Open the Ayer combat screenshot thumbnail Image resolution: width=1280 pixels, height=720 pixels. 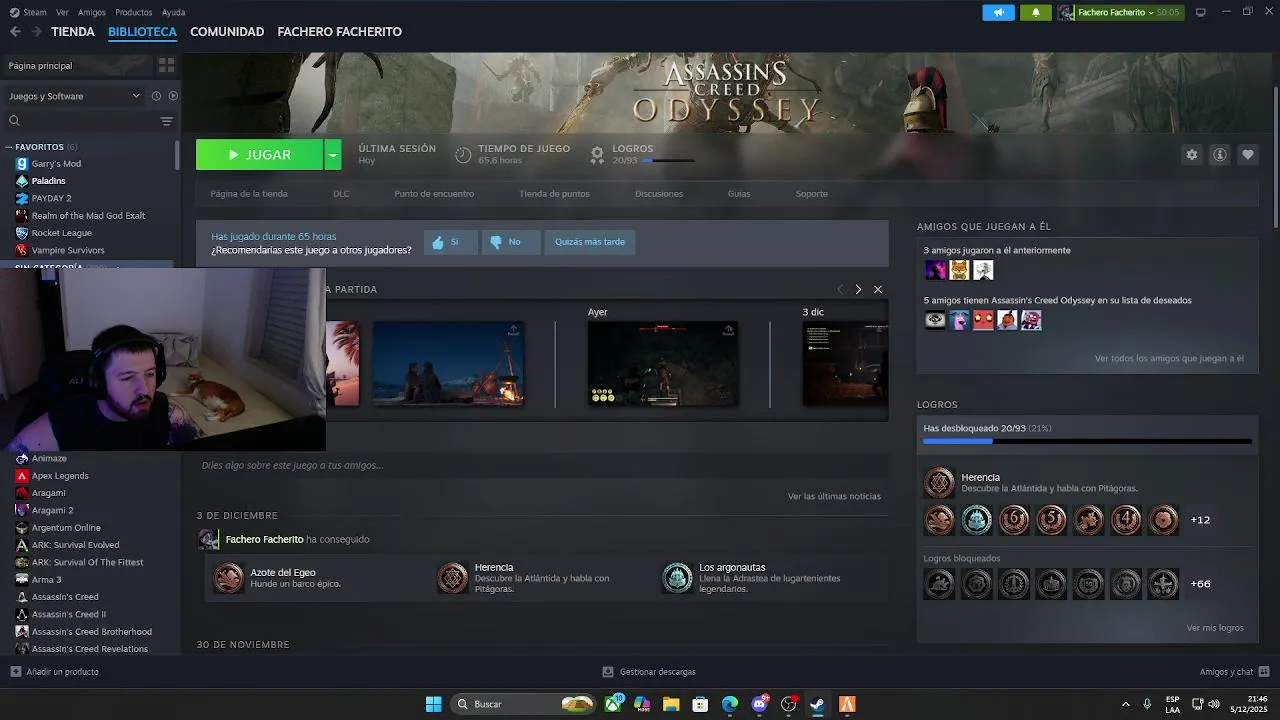coord(662,363)
